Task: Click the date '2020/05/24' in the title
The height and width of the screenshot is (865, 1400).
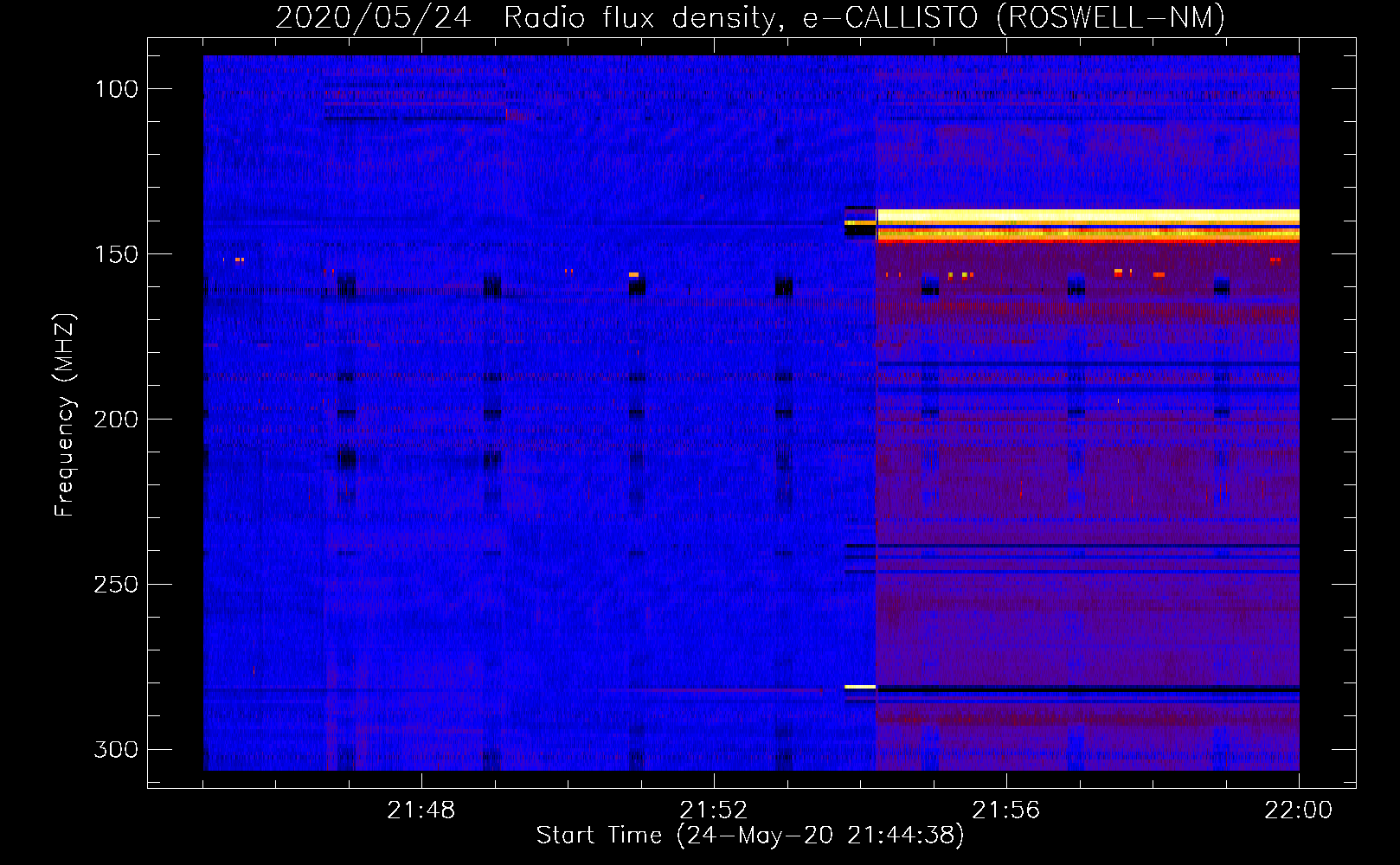Action: pyautogui.click(x=373, y=17)
